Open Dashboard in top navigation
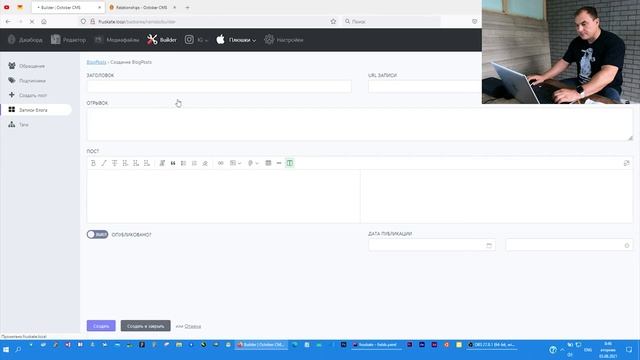The width and height of the screenshot is (640, 360). click(x=25, y=40)
